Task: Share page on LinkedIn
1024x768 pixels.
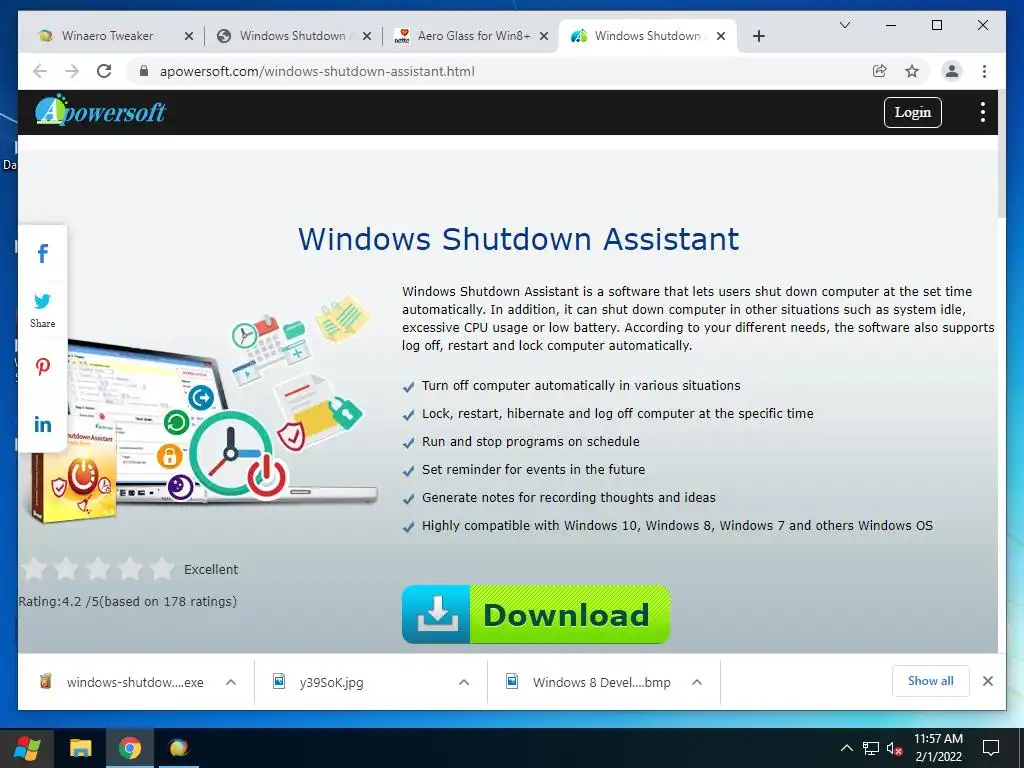Action: pos(42,424)
